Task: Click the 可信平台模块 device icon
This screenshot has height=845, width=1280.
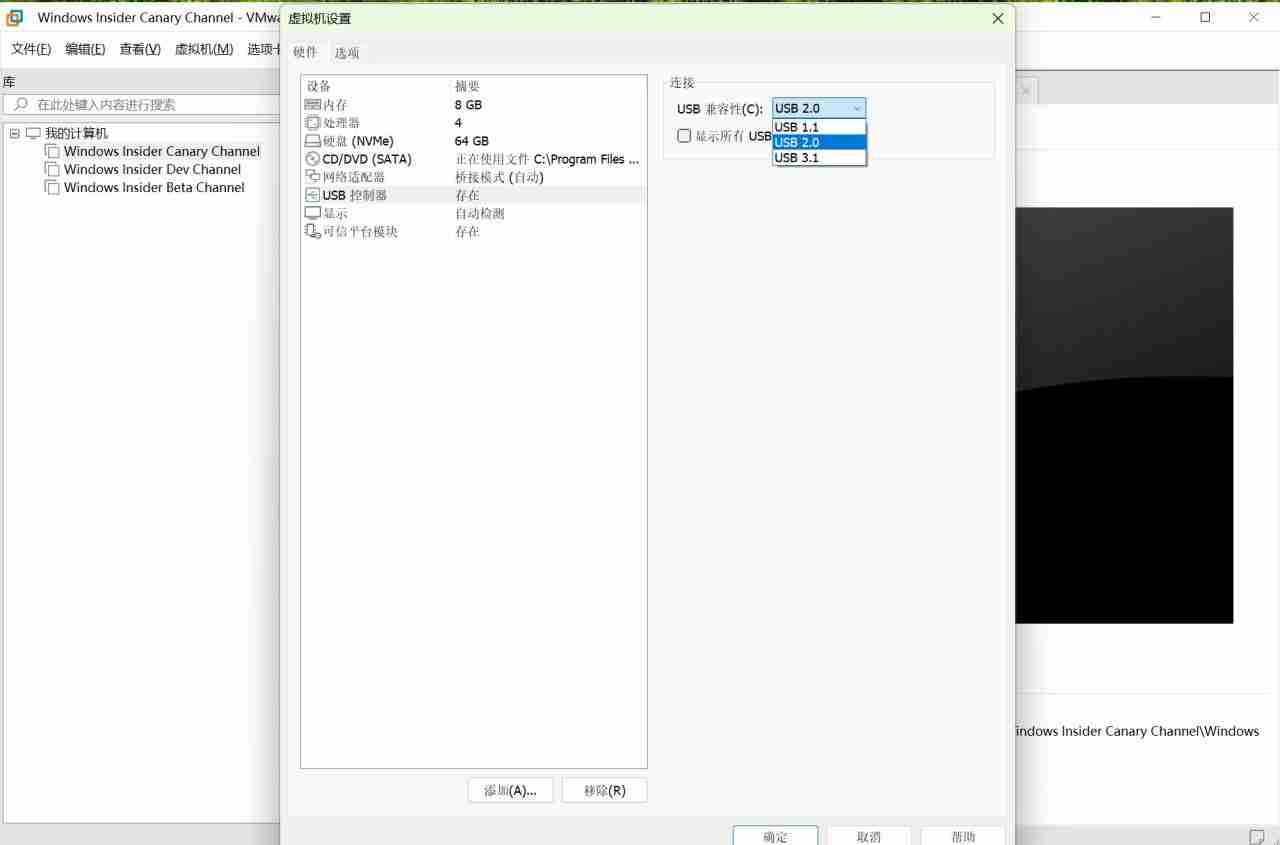Action: click(x=311, y=231)
